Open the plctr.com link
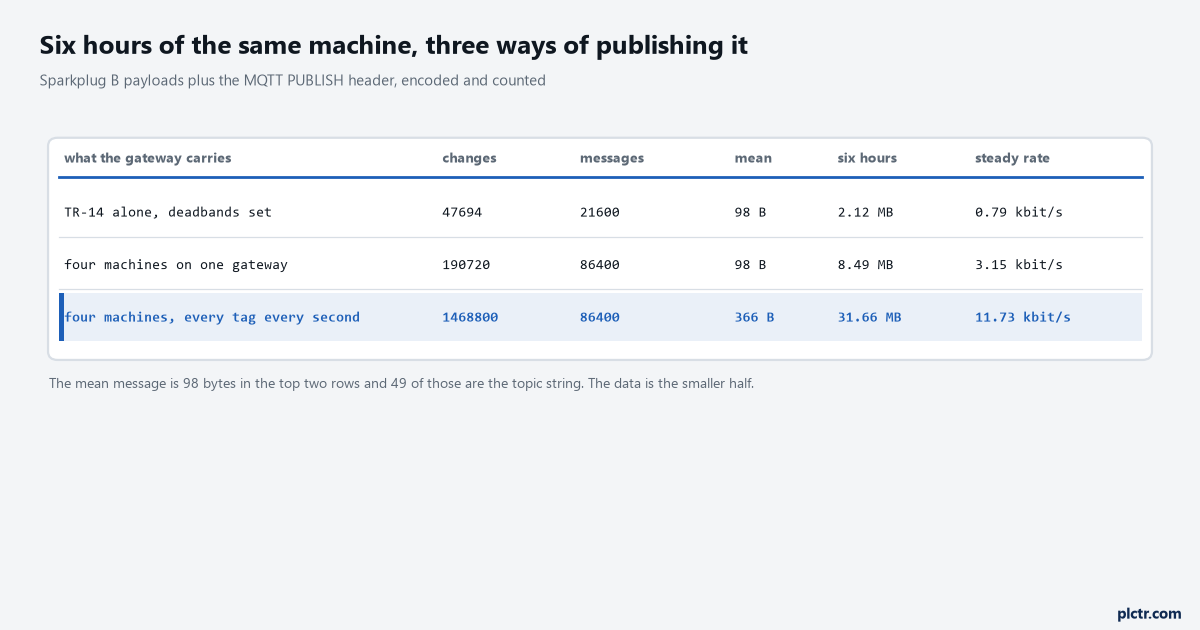 click(1149, 613)
